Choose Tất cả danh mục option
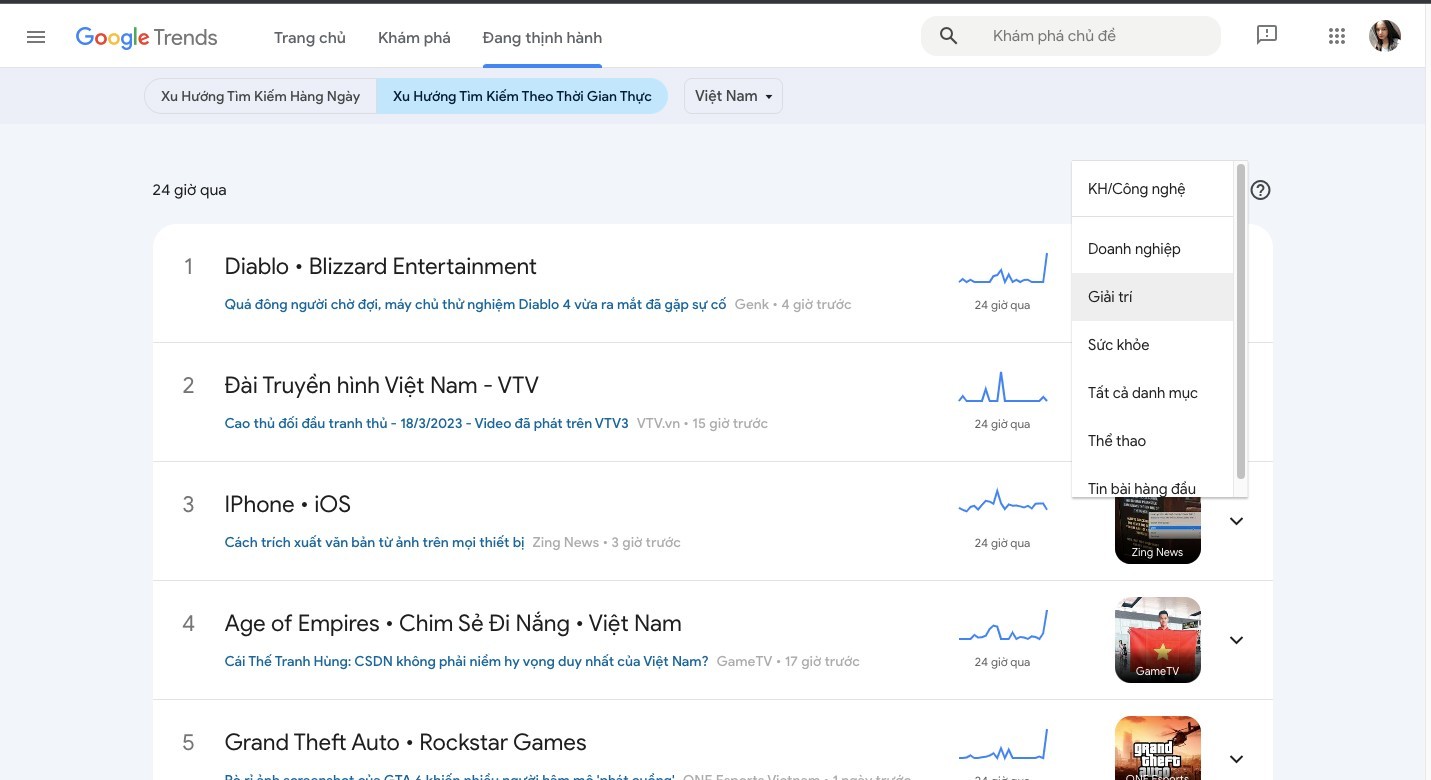Screen dimensions: 1431x780 coord(1153,393)
